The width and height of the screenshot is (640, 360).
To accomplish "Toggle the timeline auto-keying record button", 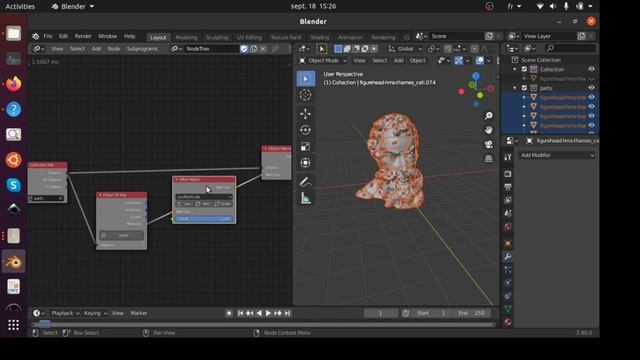I will tap(229, 313).
